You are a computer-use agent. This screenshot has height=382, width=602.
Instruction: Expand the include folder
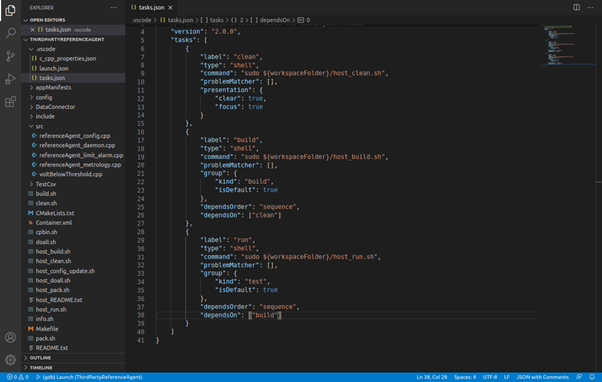(45, 116)
